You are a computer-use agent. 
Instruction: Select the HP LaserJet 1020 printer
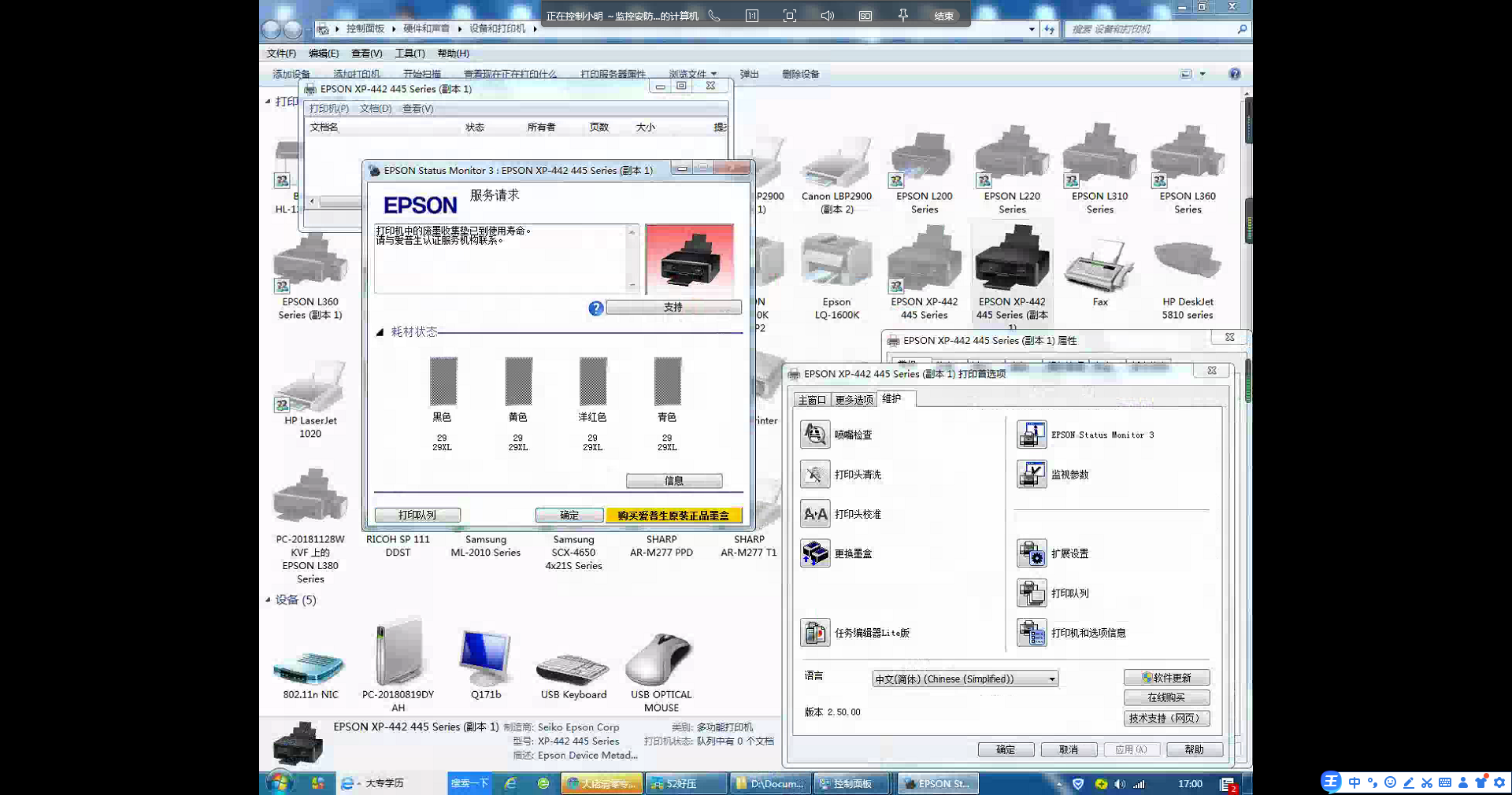pos(310,397)
